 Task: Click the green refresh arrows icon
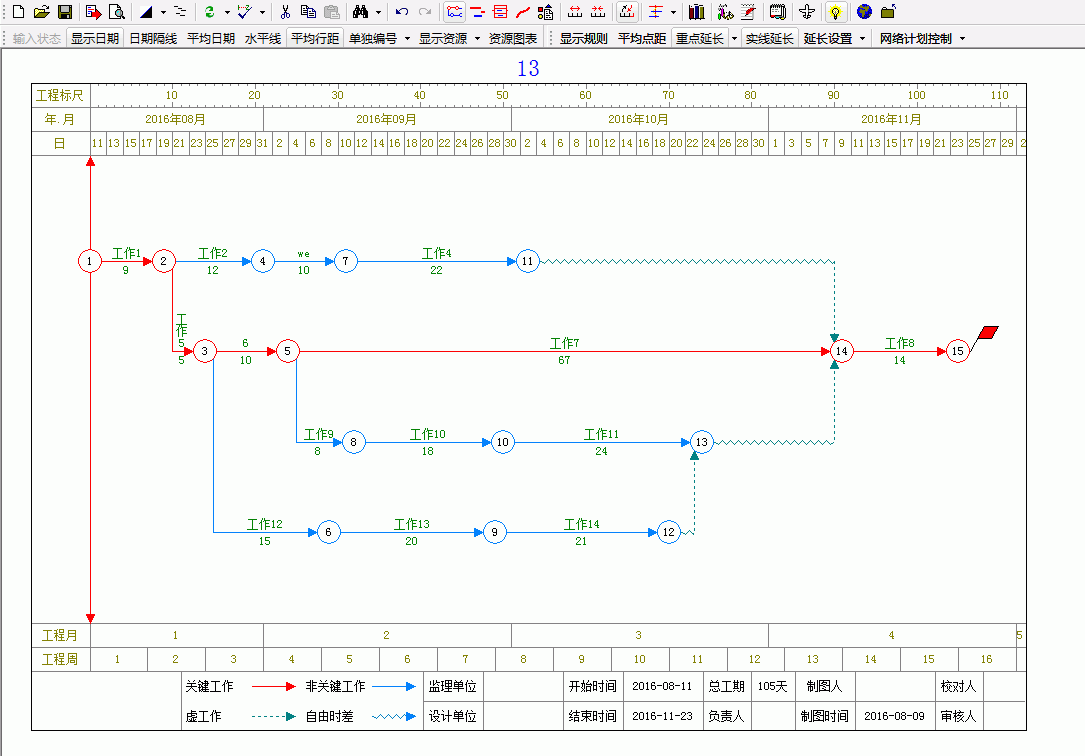coord(210,12)
